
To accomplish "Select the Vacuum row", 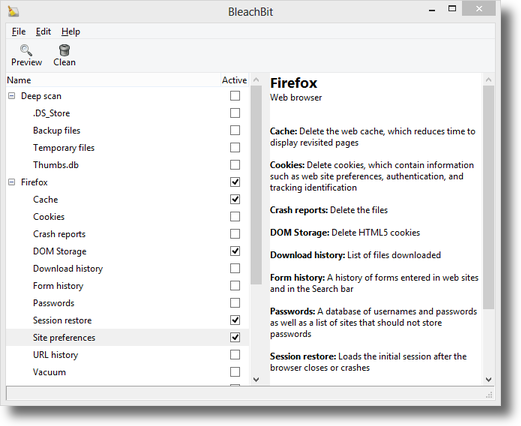I will click(127, 372).
